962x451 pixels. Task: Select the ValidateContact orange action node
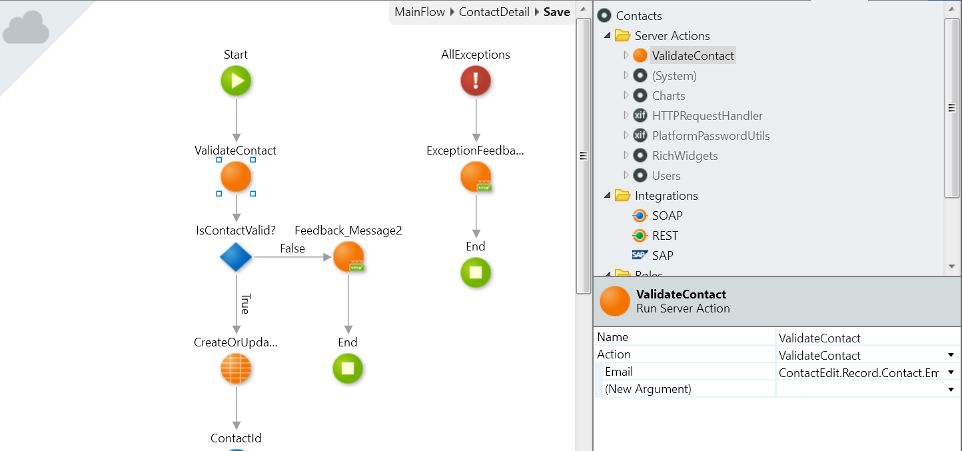point(236,178)
